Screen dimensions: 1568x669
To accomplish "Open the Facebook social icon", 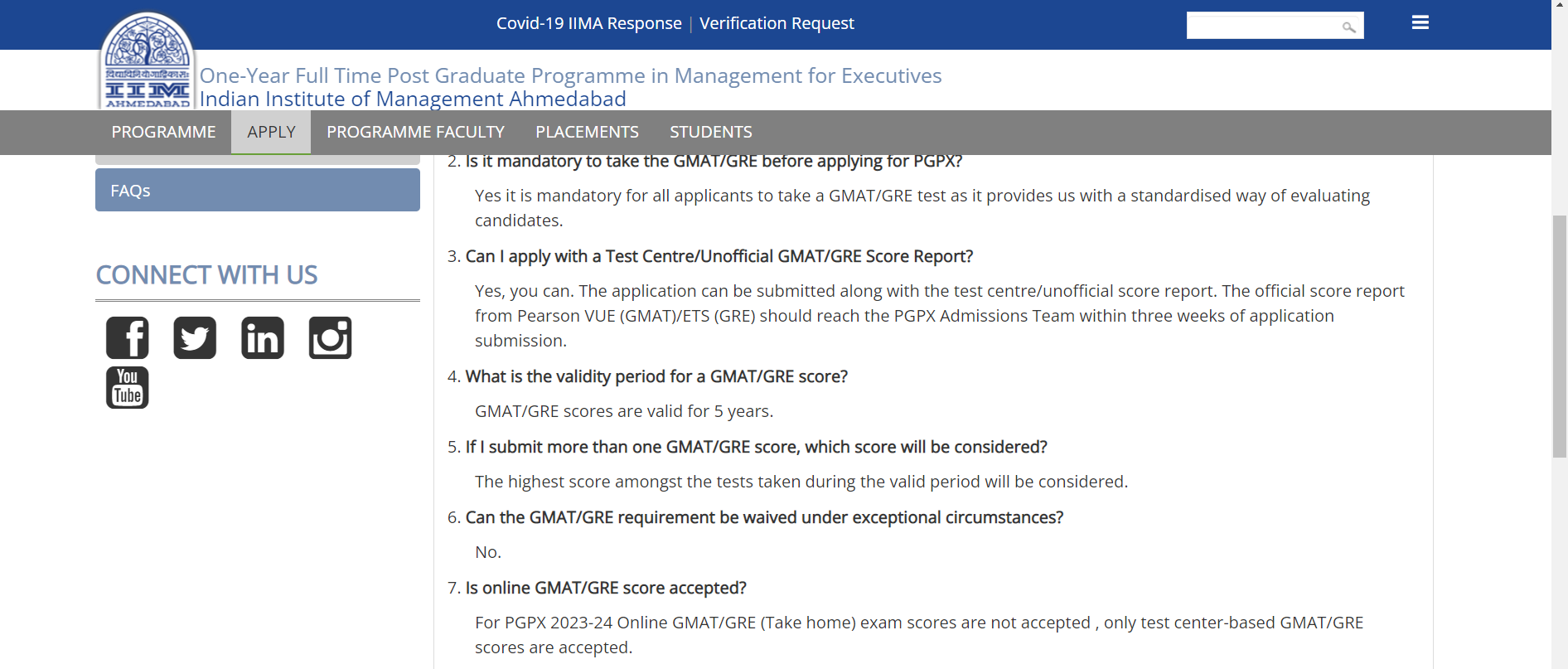I will point(128,338).
